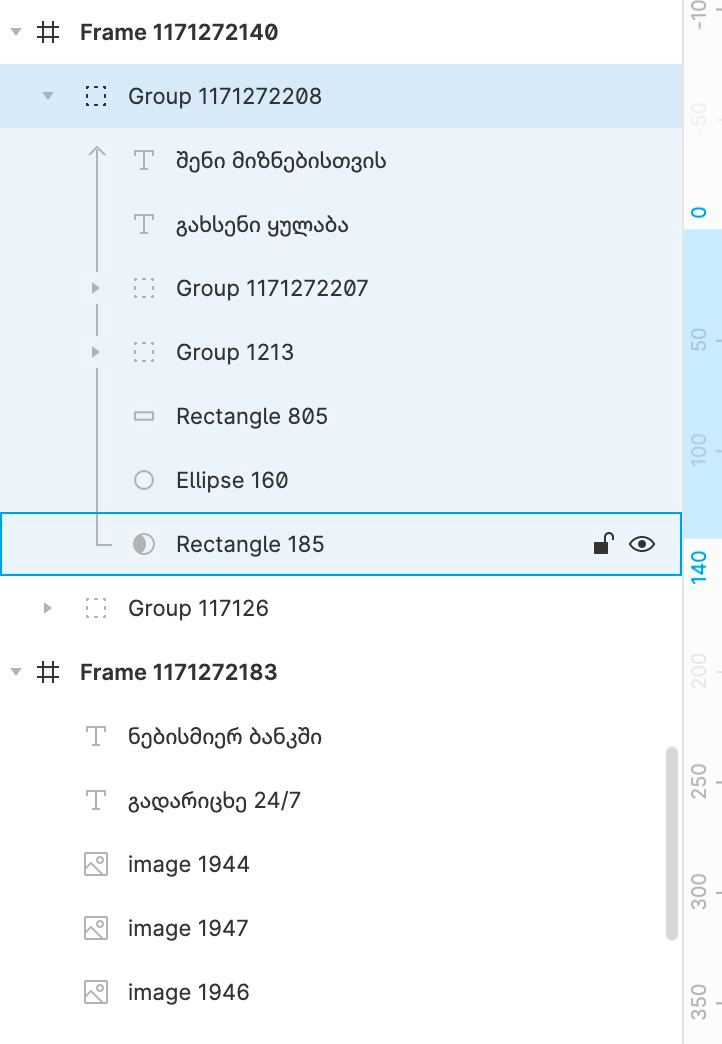Click the group icon of Group 1171272208
This screenshot has width=722, height=1044.
[96, 96]
